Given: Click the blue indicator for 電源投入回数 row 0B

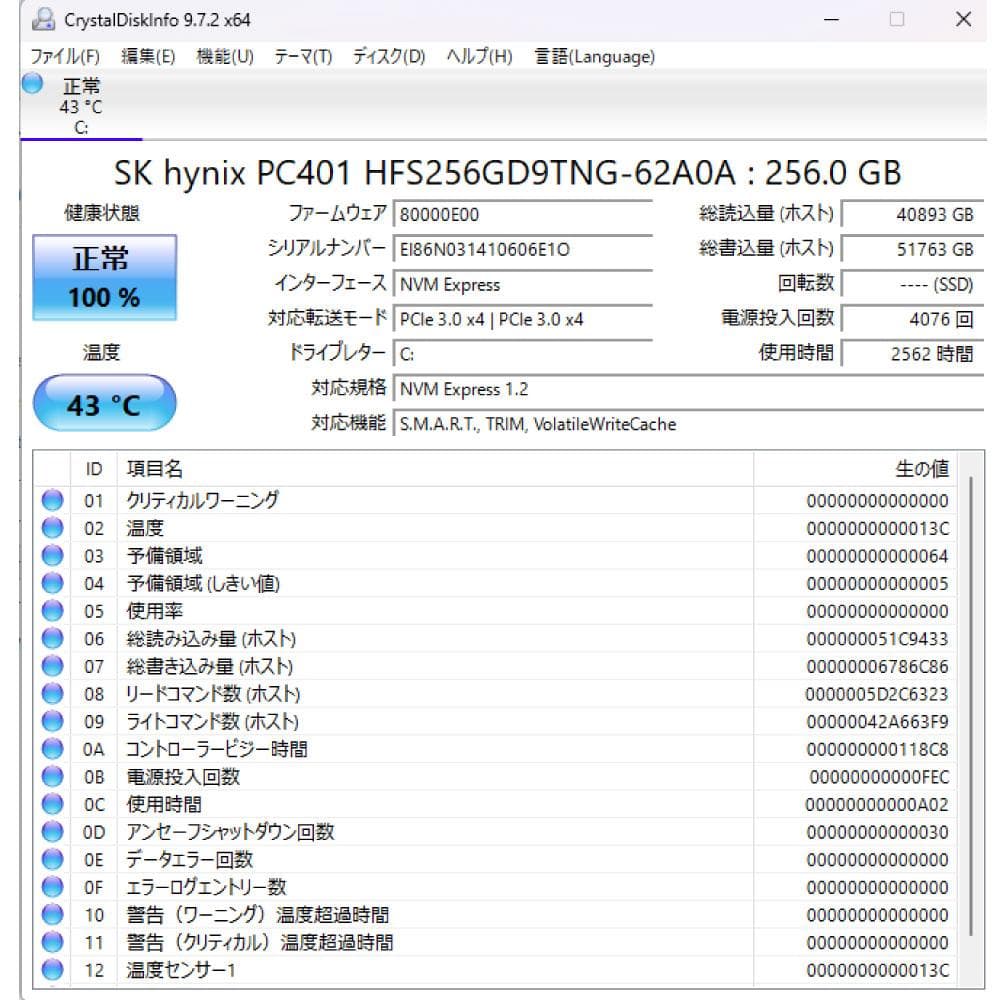Looking at the screenshot, I should [52, 776].
